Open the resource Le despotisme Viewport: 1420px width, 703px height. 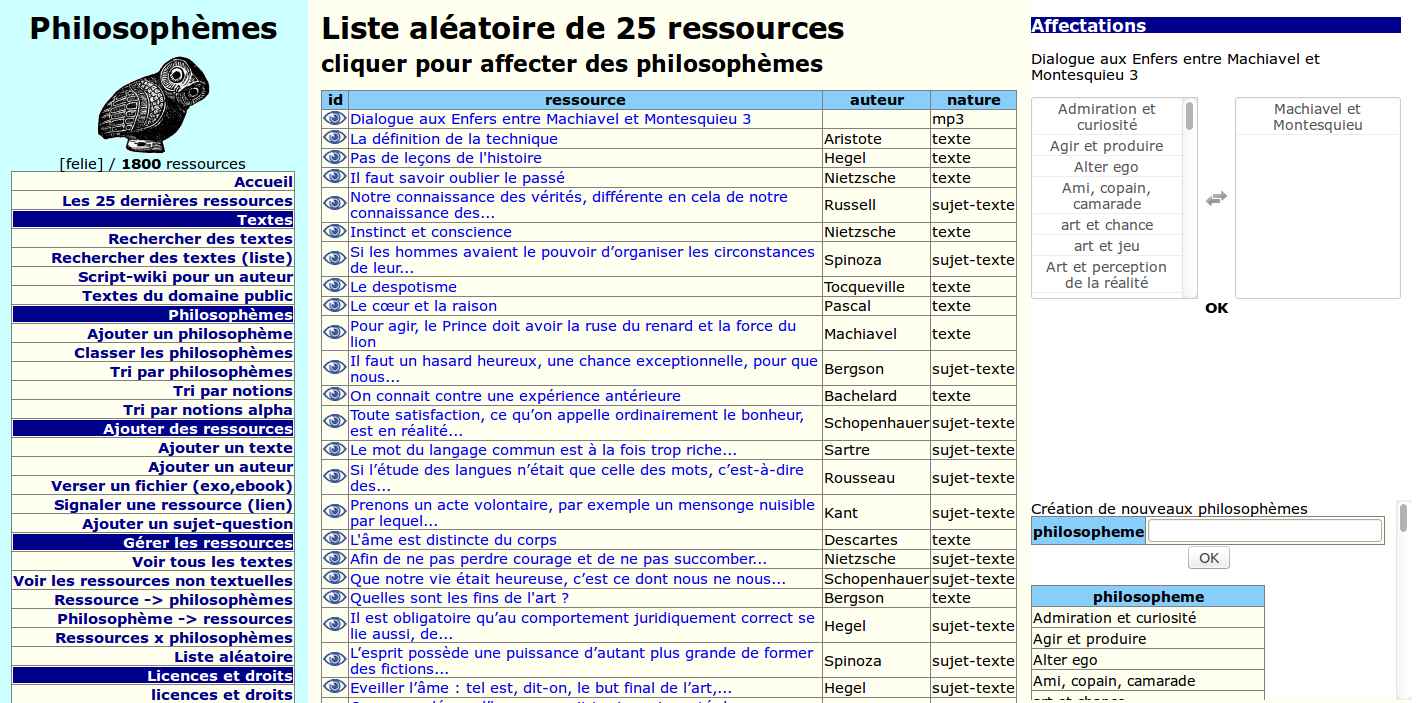click(x=403, y=287)
